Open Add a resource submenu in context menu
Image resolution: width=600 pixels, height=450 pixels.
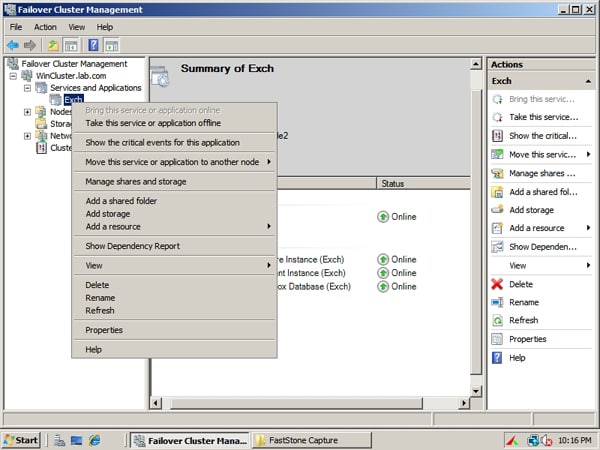[x=269, y=227]
